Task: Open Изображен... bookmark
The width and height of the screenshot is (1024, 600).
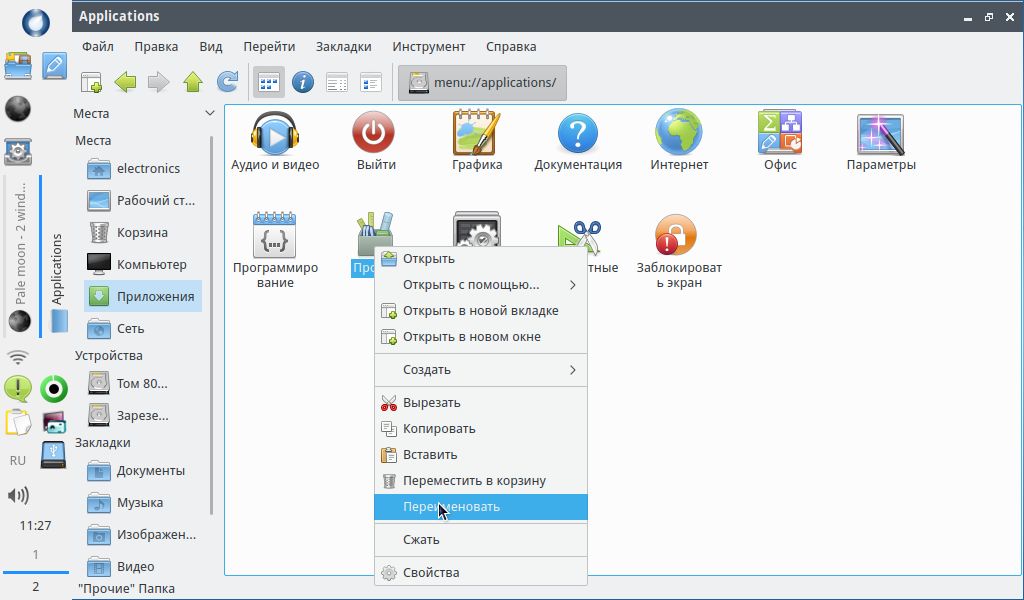Action: [x=143, y=535]
